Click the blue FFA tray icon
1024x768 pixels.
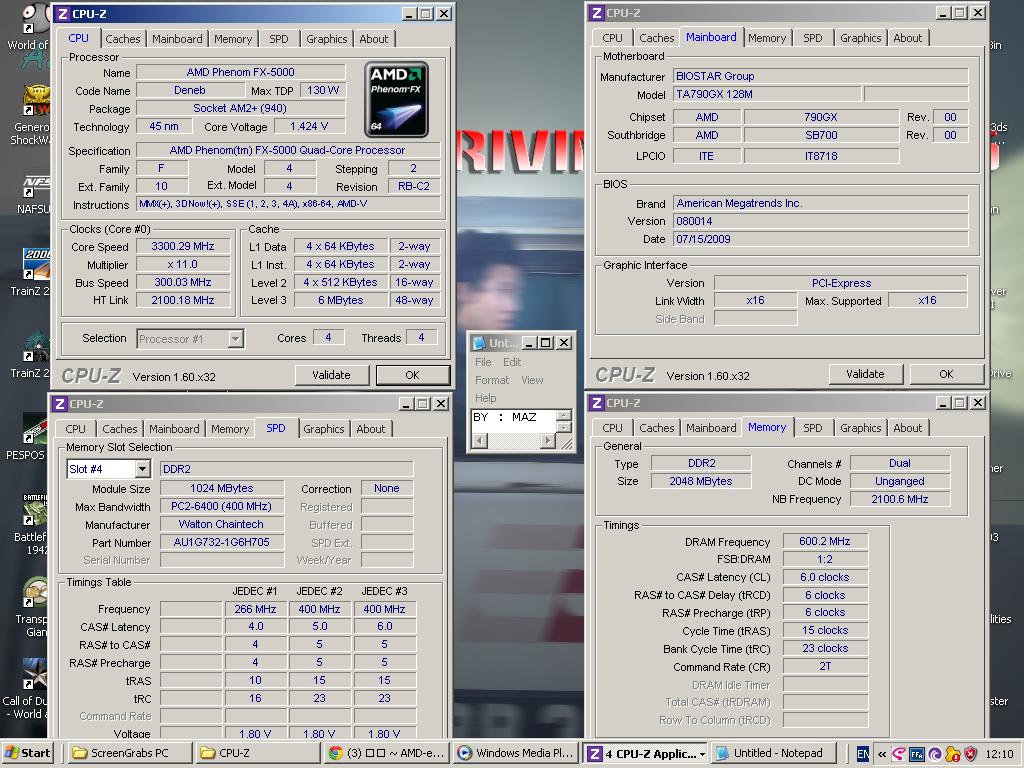(916, 754)
